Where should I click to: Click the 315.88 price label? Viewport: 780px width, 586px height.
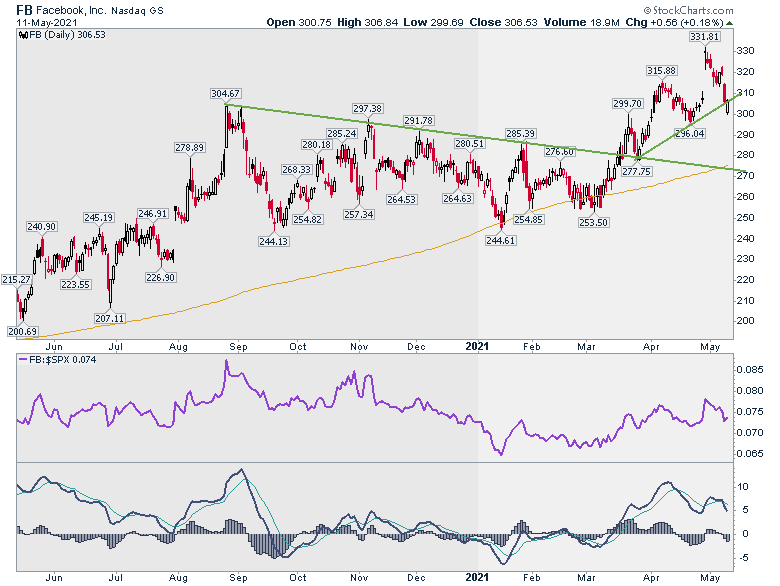tap(661, 71)
